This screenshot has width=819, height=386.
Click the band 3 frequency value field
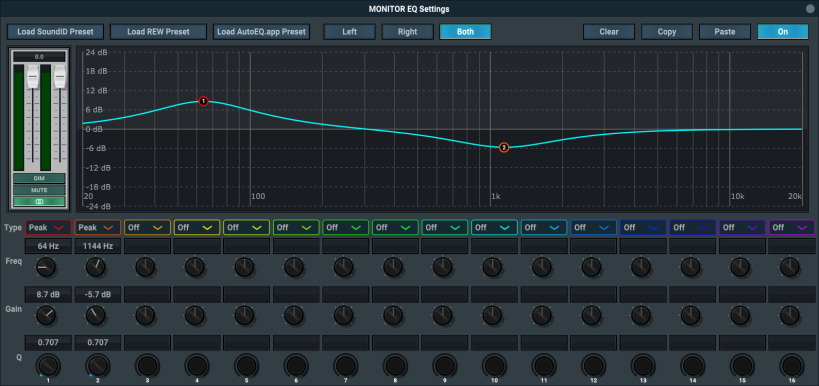pos(147,246)
